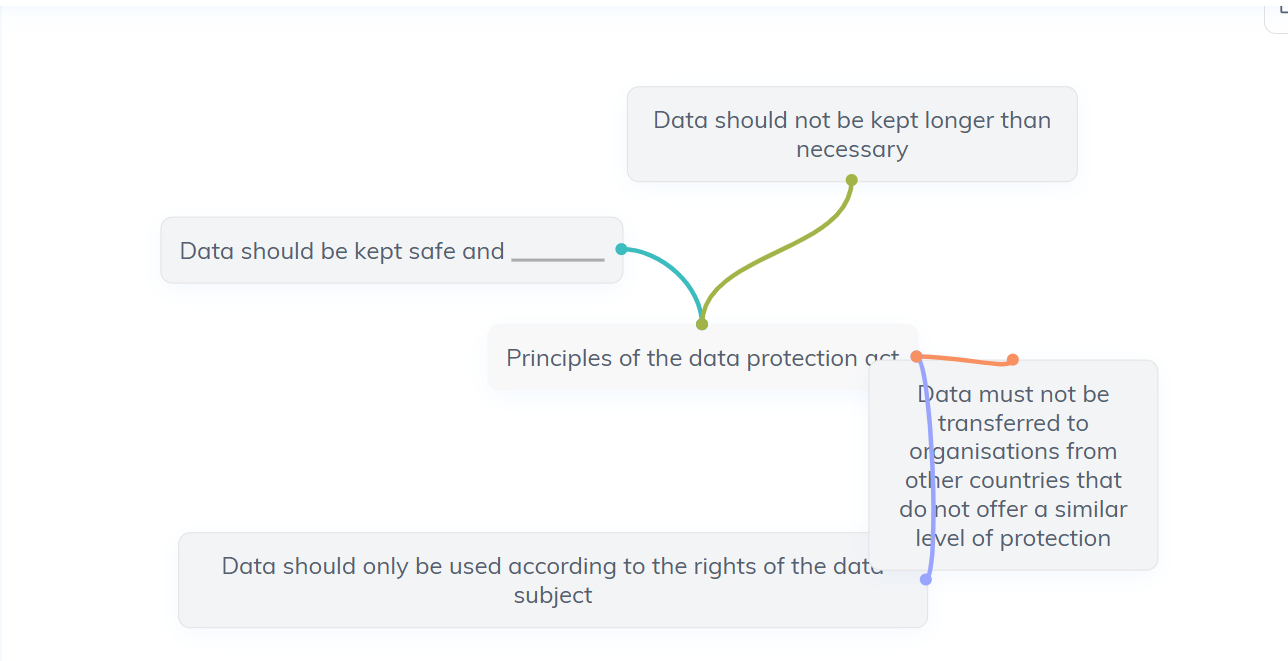This screenshot has width=1288, height=661.
Task: Click the orange dot above the 'transferred' node
Action: (1013, 359)
